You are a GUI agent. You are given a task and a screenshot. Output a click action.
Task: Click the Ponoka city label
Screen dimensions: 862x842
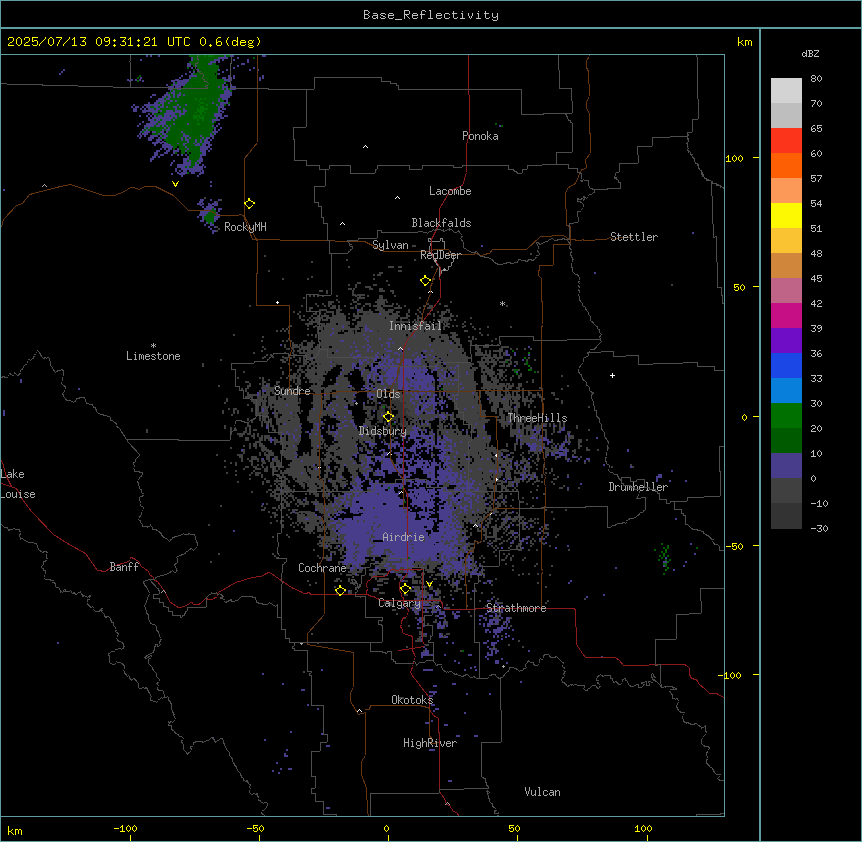tap(480, 136)
